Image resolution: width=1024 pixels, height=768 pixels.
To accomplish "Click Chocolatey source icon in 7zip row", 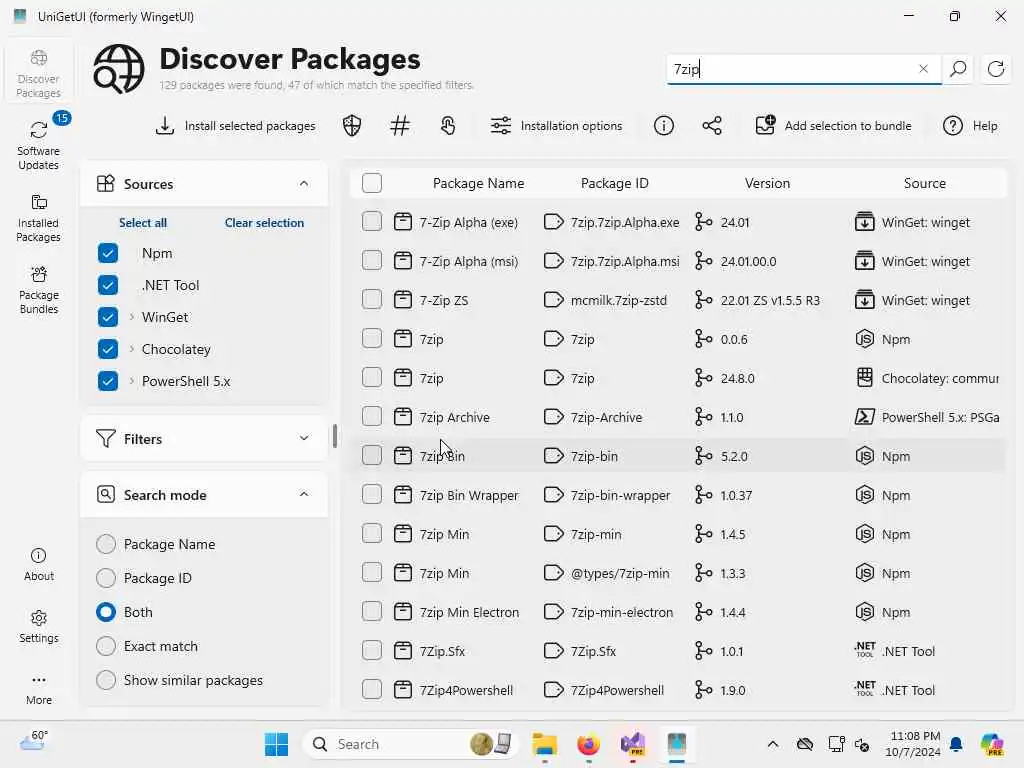I will pyautogui.click(x=865, y=377).
